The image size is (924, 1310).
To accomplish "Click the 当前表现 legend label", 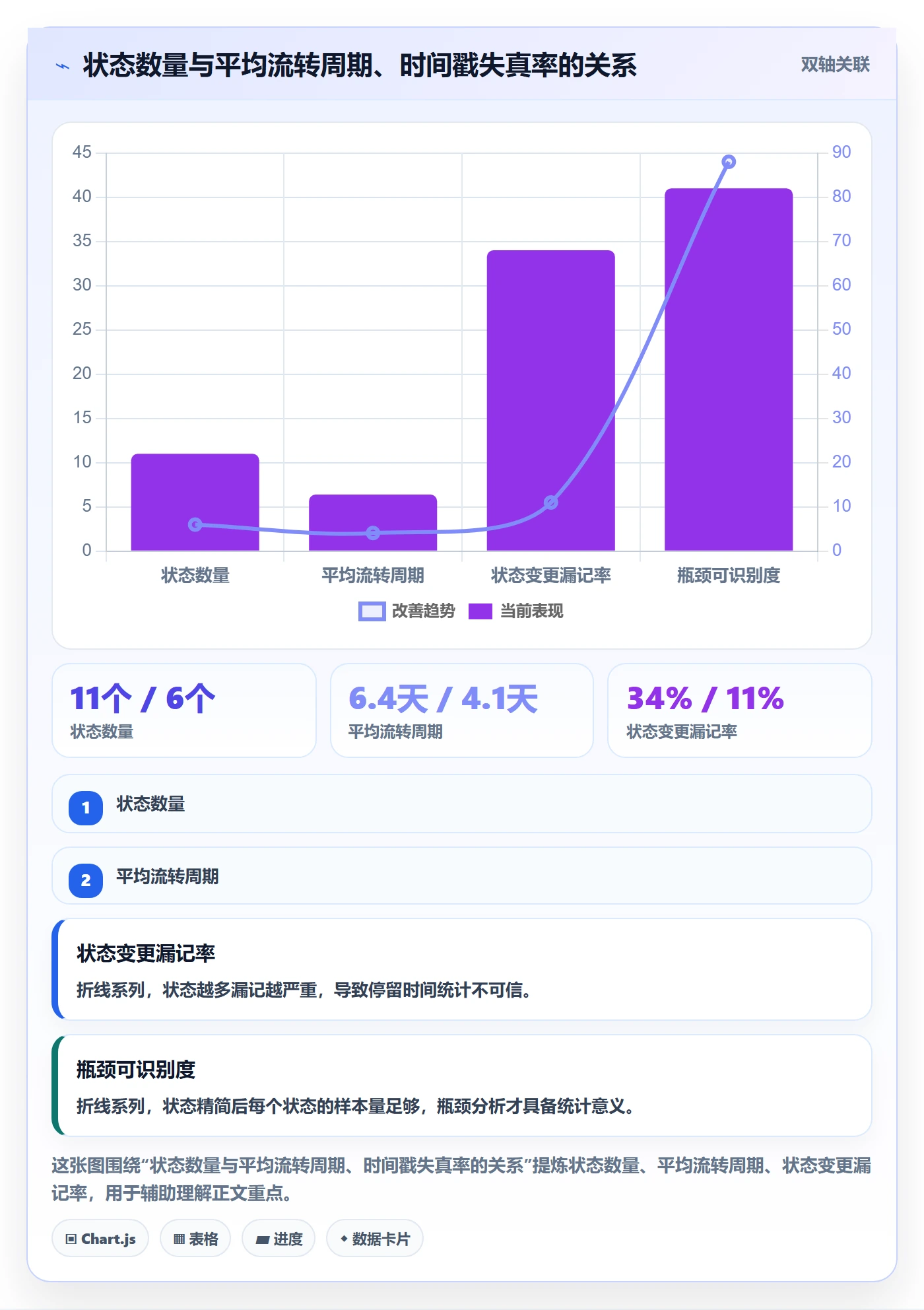I will click(531, 611).
